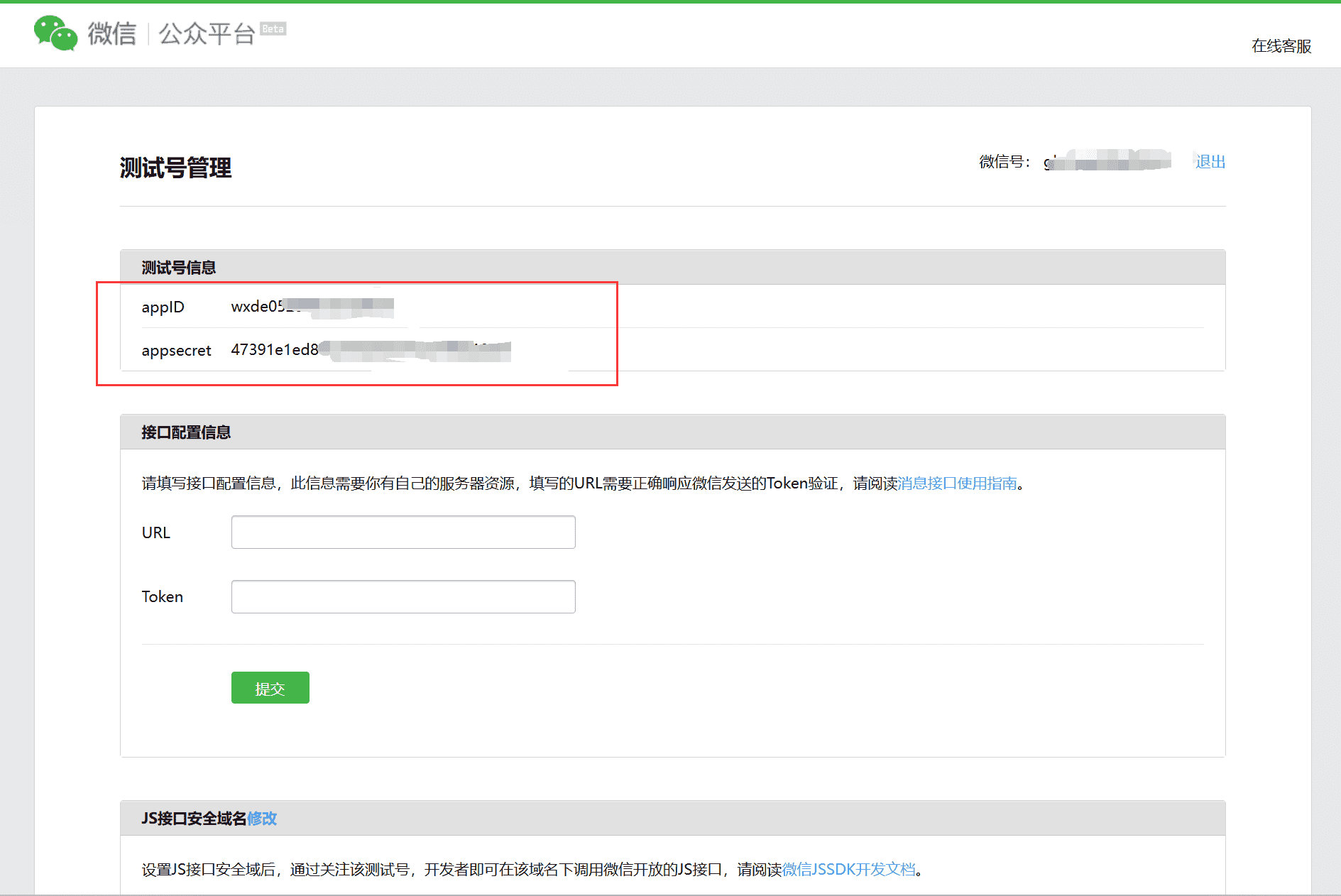1341x896 pixels.
Task: Click 修改 next to JS接口安全域名
Action: pyautogui.click(x=262, y=819)
